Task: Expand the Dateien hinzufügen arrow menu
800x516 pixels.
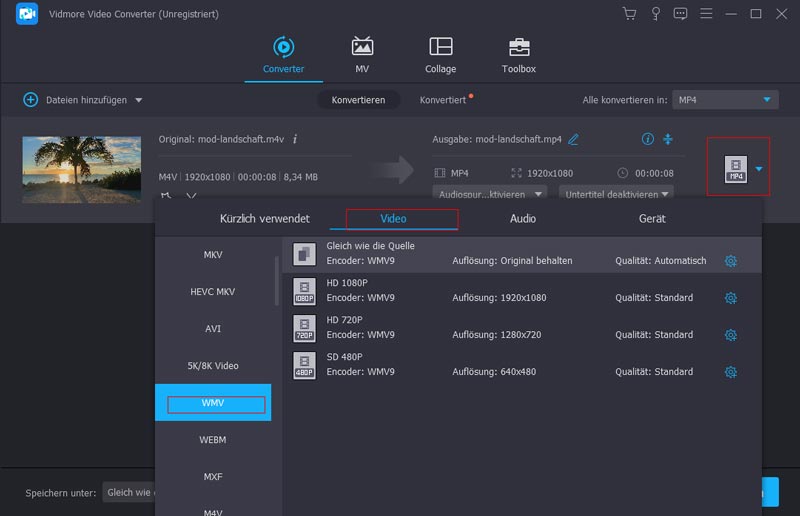Action: pyautogui.click(x=138, y=100)
